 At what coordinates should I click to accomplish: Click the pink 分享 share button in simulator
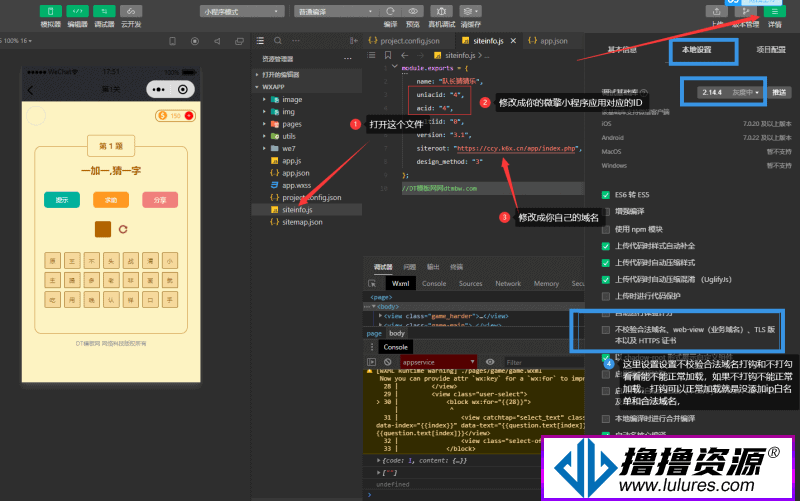coord(160,200)
